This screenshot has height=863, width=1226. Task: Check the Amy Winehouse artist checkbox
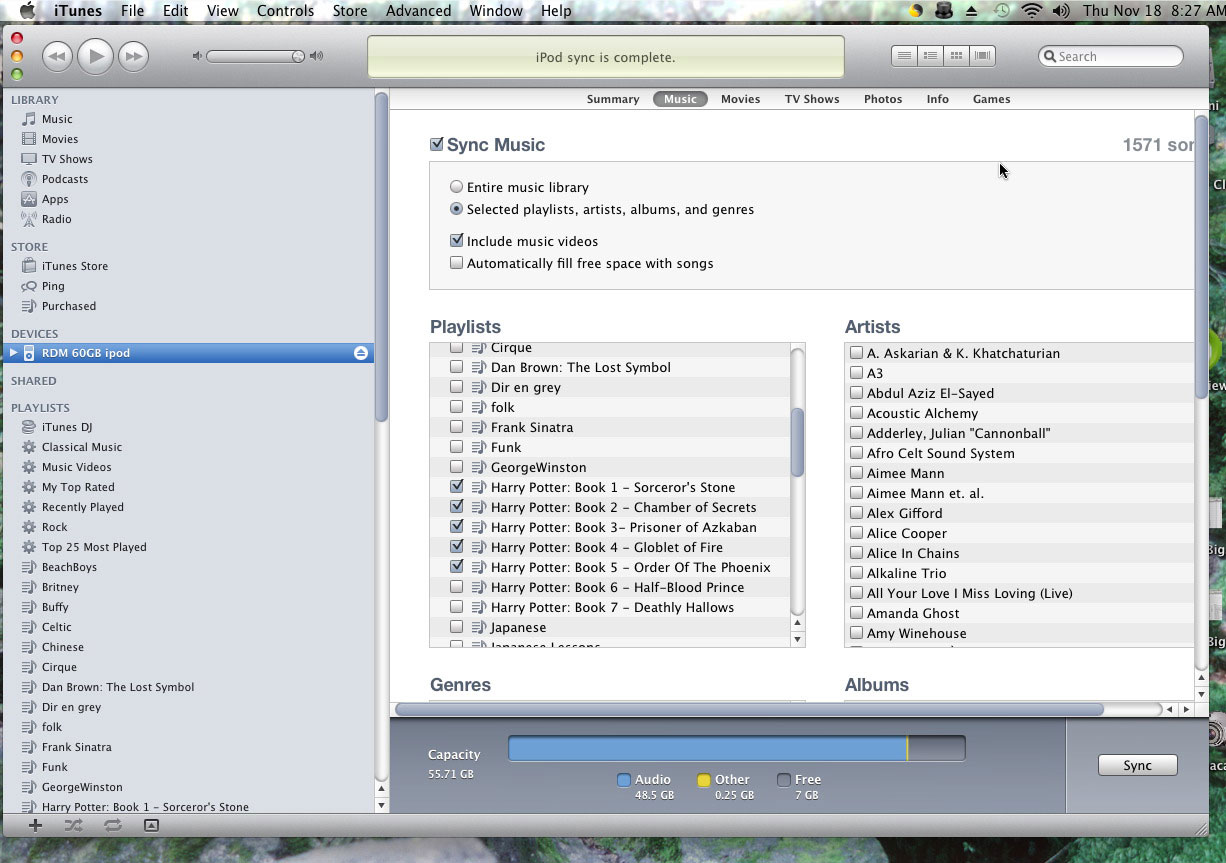coord(856,633)
